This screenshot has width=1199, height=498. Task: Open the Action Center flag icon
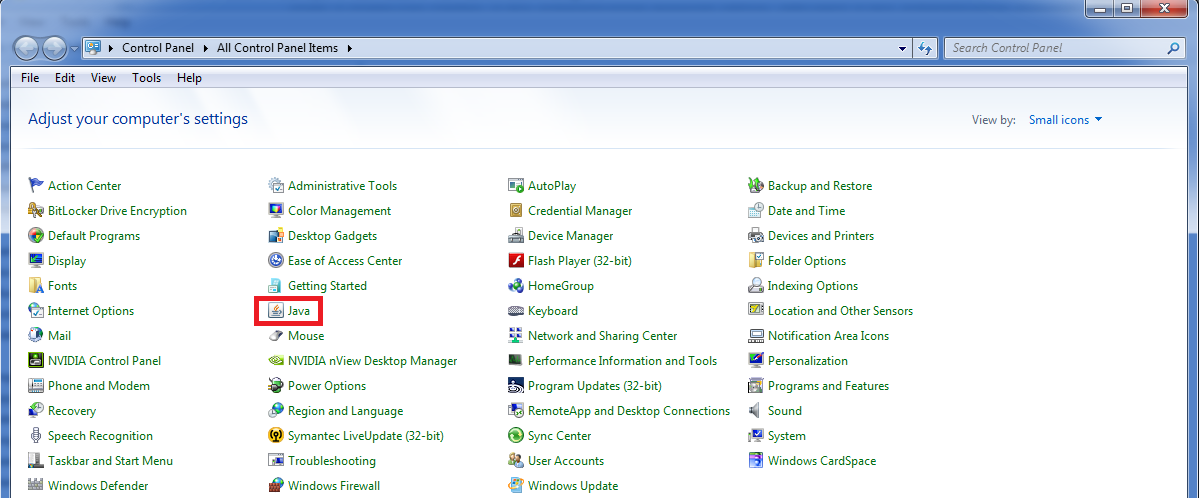pos(36,186)
